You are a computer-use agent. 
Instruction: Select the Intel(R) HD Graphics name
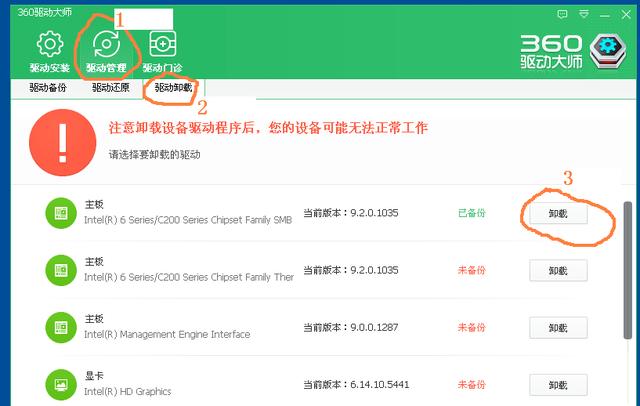[x=127, y=392]
